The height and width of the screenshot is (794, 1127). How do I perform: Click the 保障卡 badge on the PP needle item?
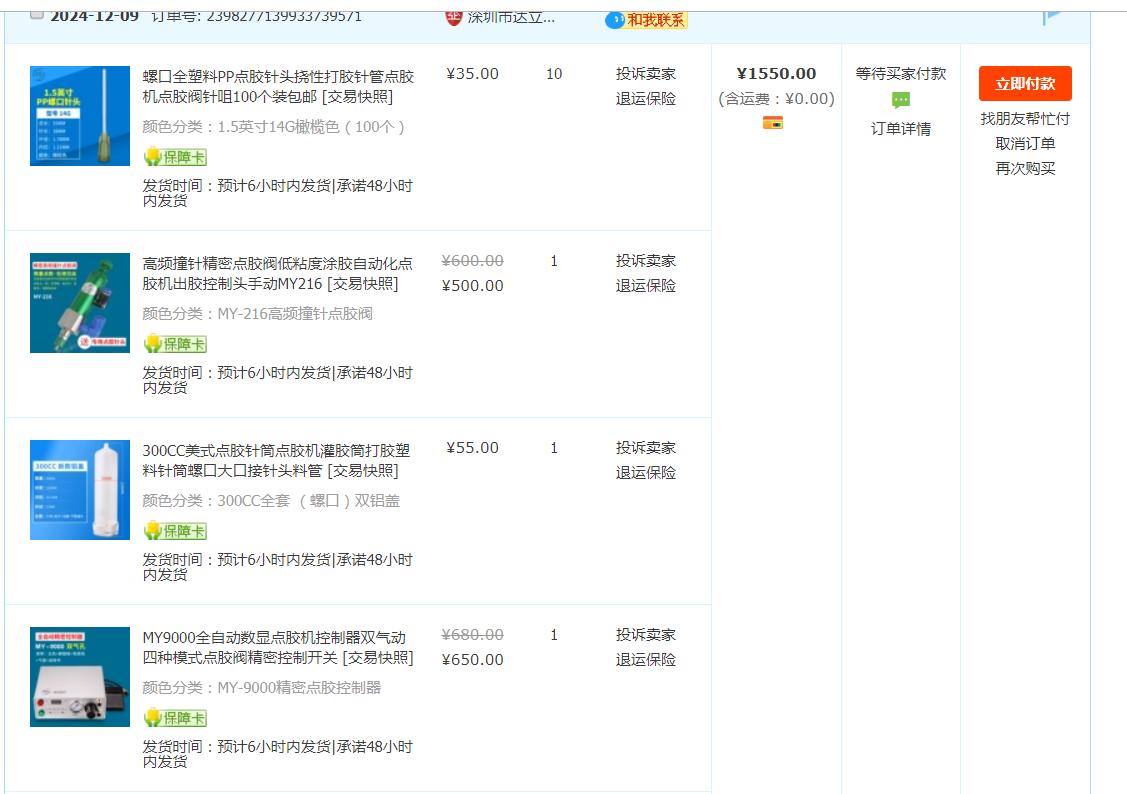pyautogui.click(x=175, y=157)
